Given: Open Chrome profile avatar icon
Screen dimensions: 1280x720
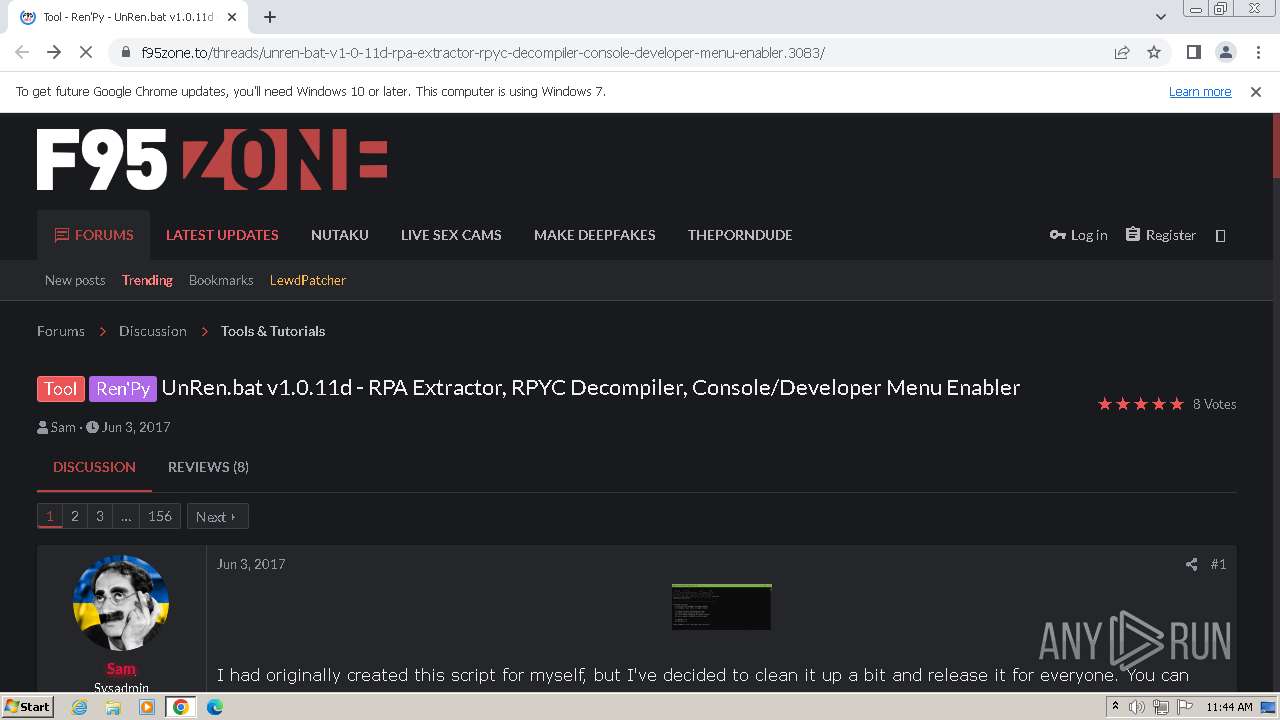Looking at the screenshot, I should (1225, 52).
